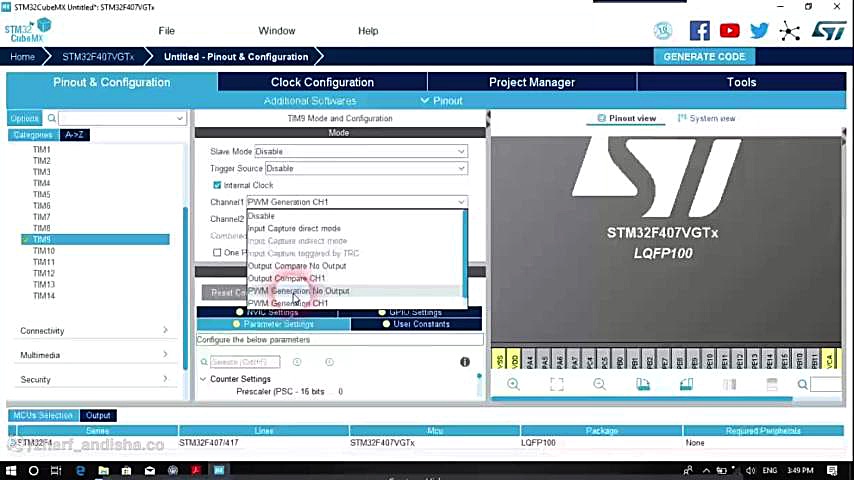Screen dimensions: 854x480
Task: Click the split view icon in pinout toolbar
Action: pyautogui.click(x=729, y=384)
